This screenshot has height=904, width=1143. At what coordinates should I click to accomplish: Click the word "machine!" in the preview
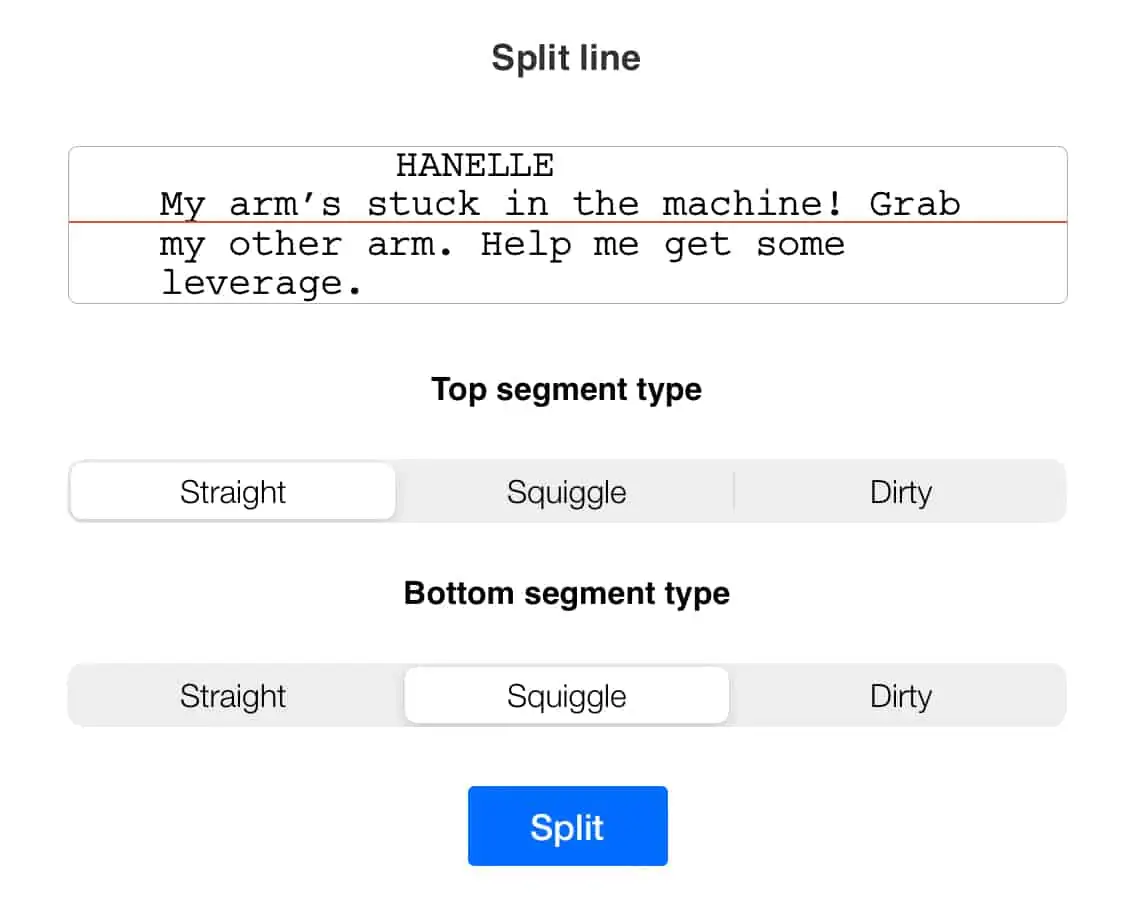tap(752, 204)
